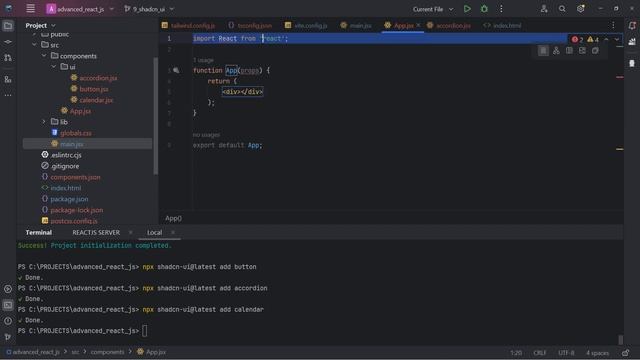
Task: Select calendar.jsx in the project tree
Action: [96, 100]
